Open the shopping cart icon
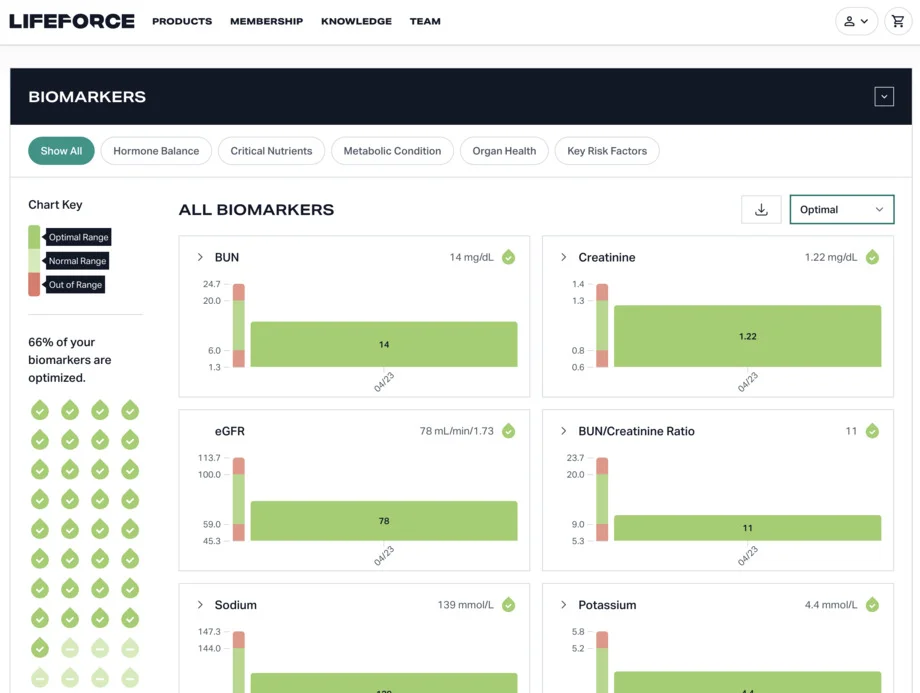The width and height of the screenshot is (920, 693). 898,20
